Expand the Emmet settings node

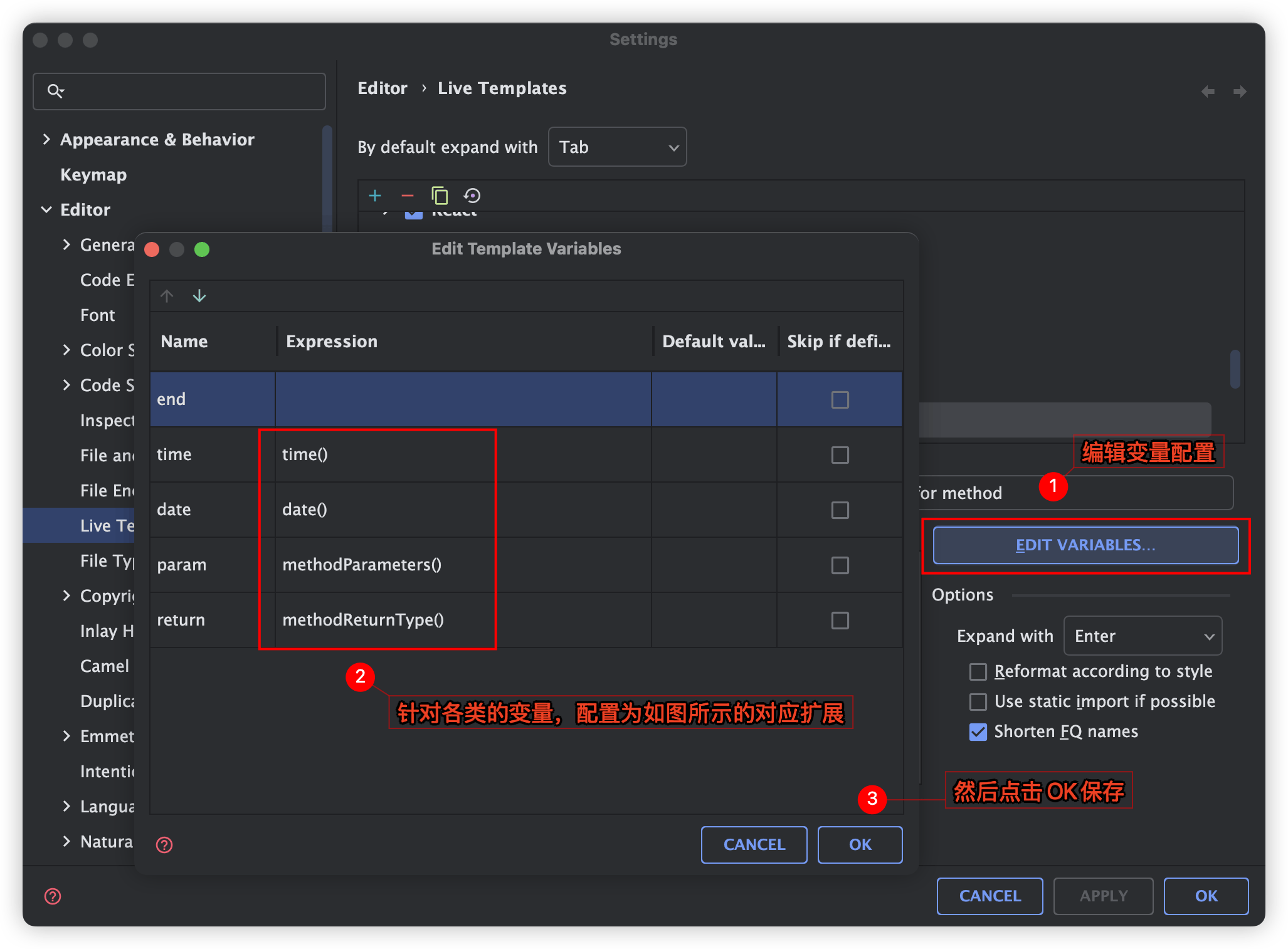[x=66, y=736]
